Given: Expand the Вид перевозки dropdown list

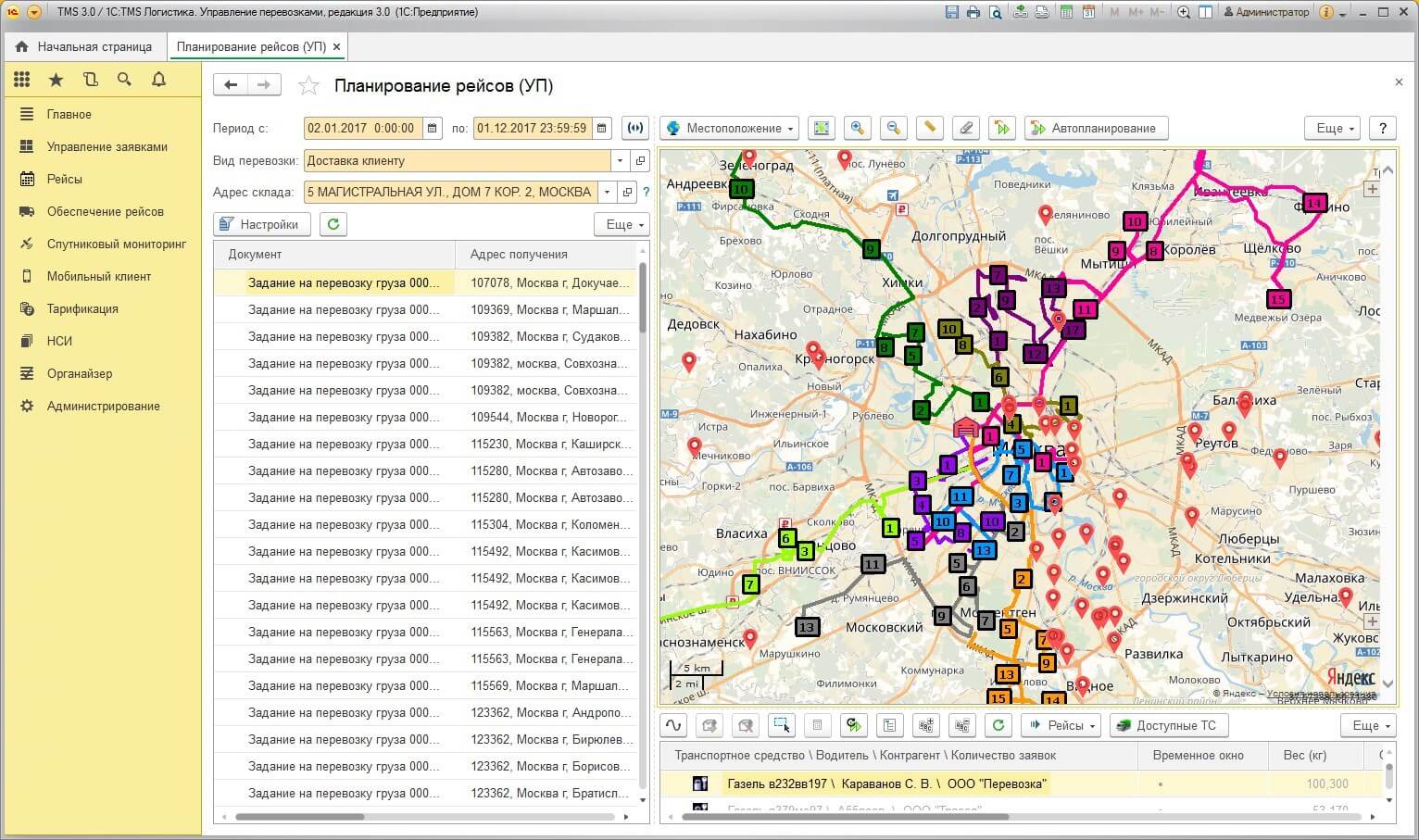Looking at the screenshot, I should click(x=620, y=160).
